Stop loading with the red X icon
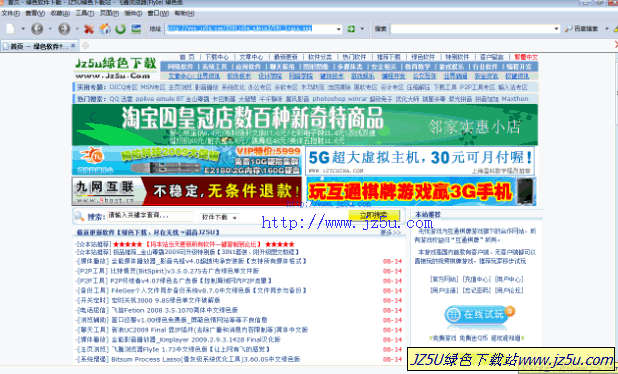The image size is (618, 374). coord(89,29)
